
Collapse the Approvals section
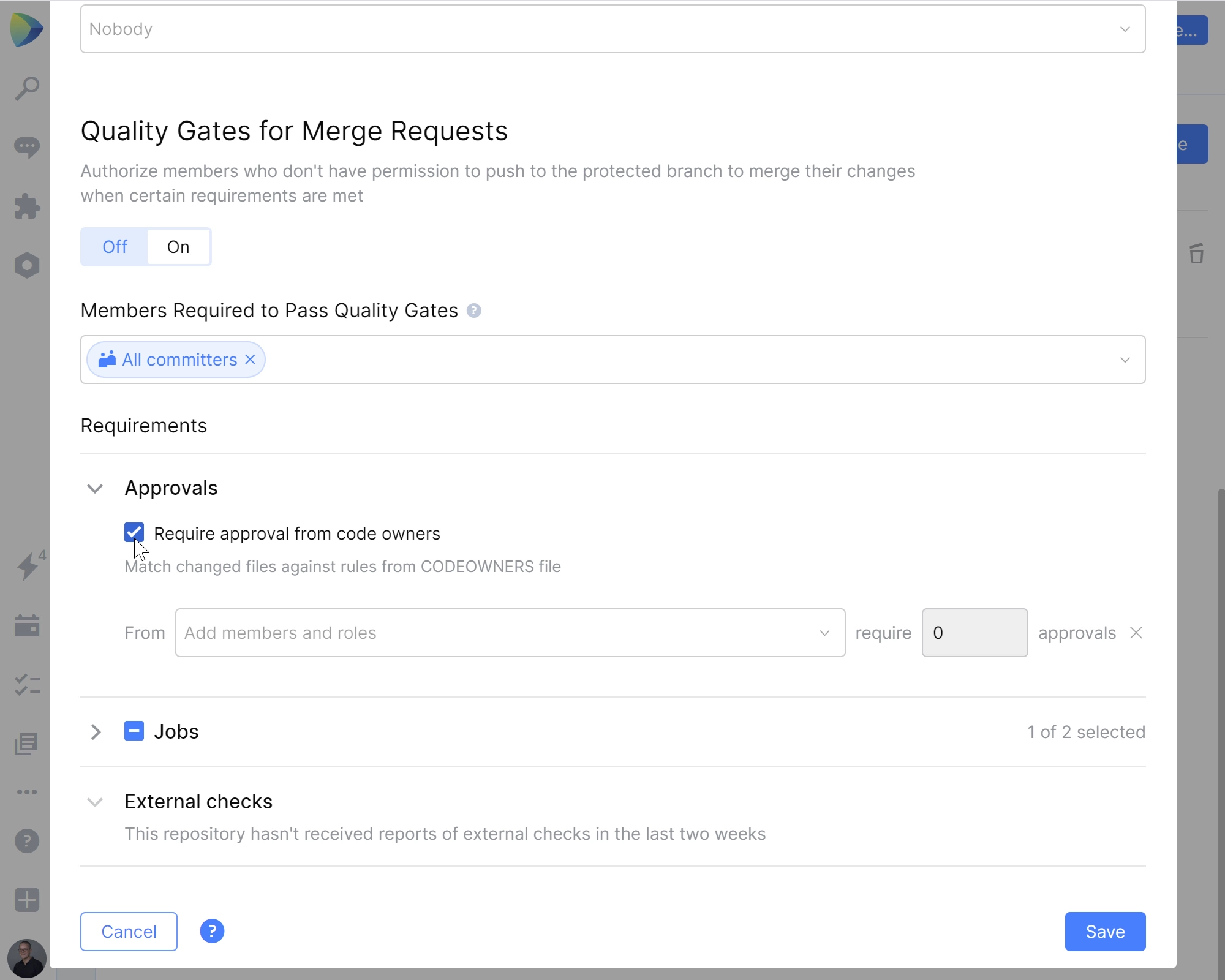[96, 489]
